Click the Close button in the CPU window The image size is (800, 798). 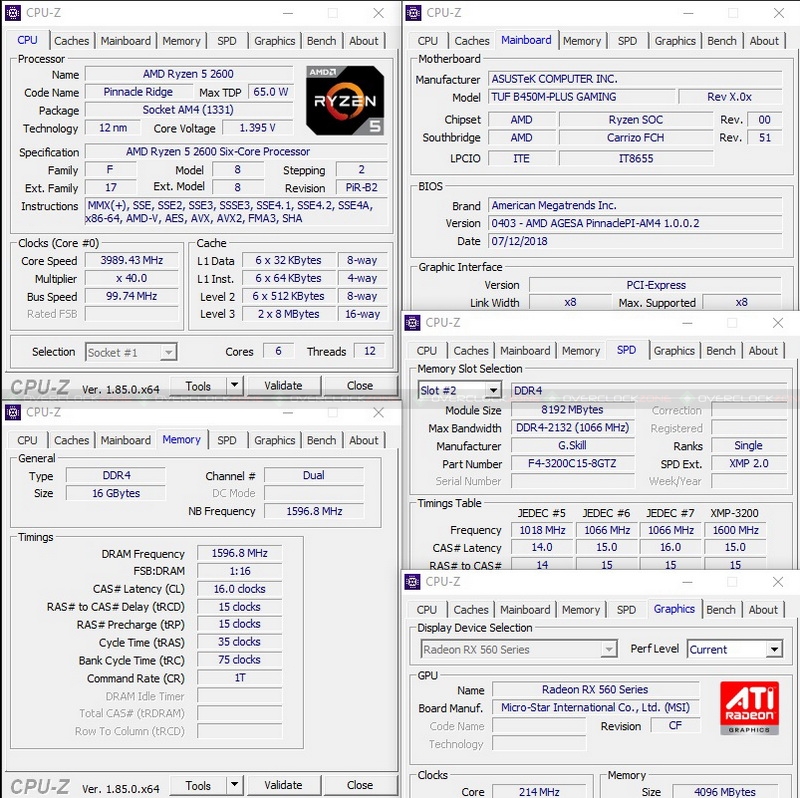point(360,386)
